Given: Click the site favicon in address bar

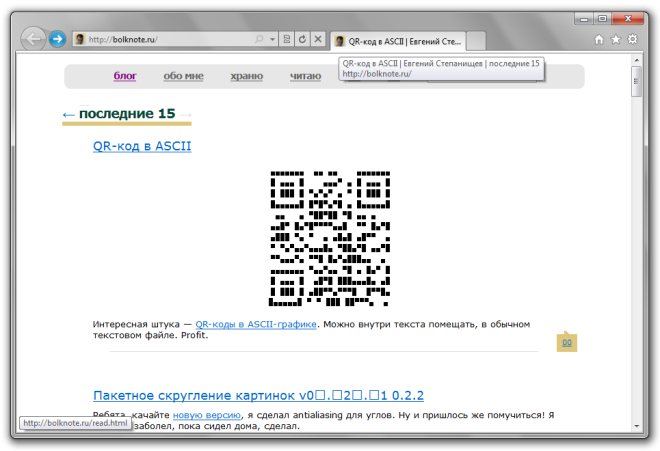Looking at the screenshot, I should click(79, 39).
